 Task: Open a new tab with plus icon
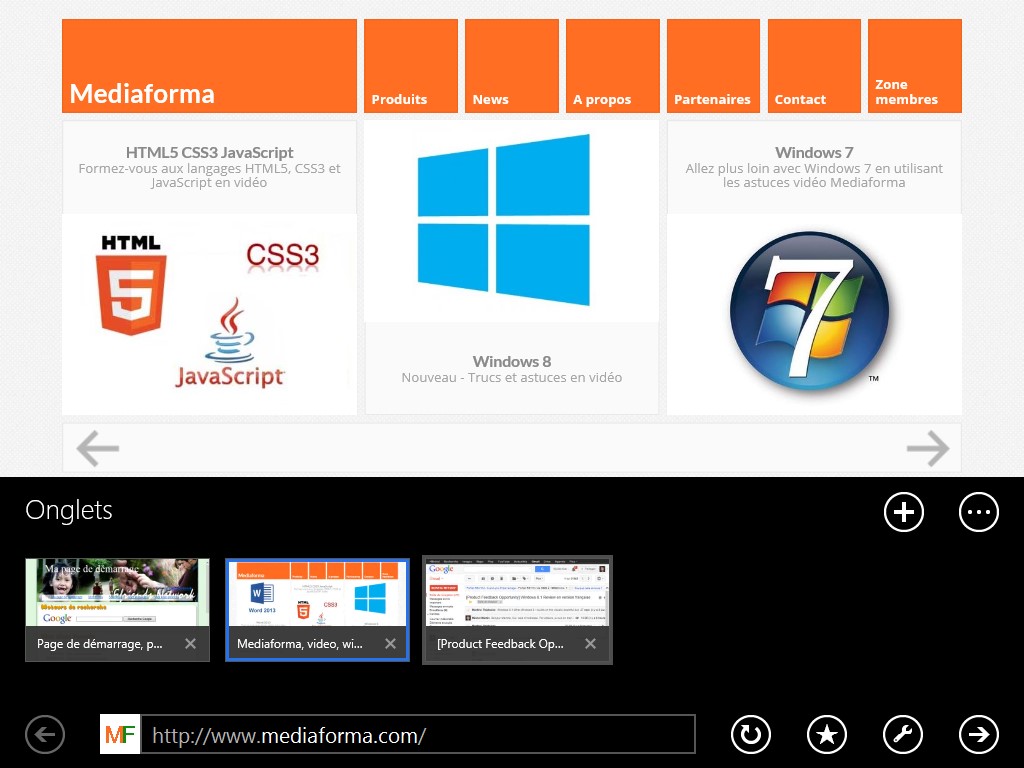(903, 512)
